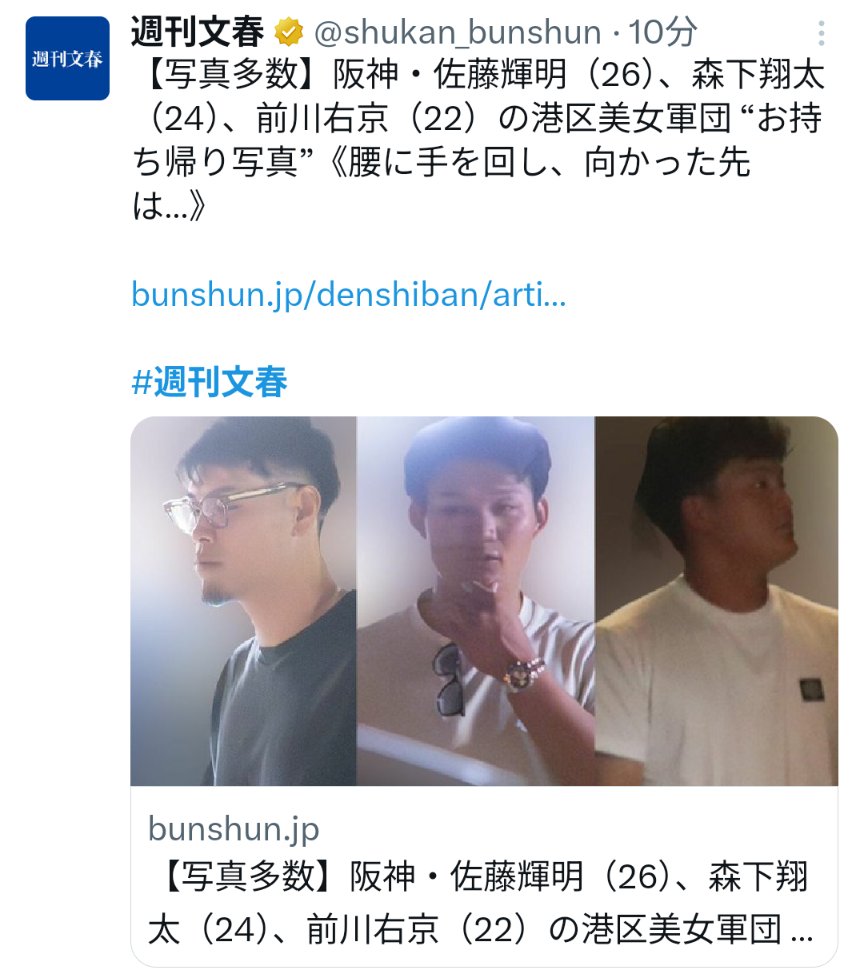The width and height of the screenshot is (864, 975).
Task: Open the bunshun.jp/denshiban article link
Action: (349, 294)
